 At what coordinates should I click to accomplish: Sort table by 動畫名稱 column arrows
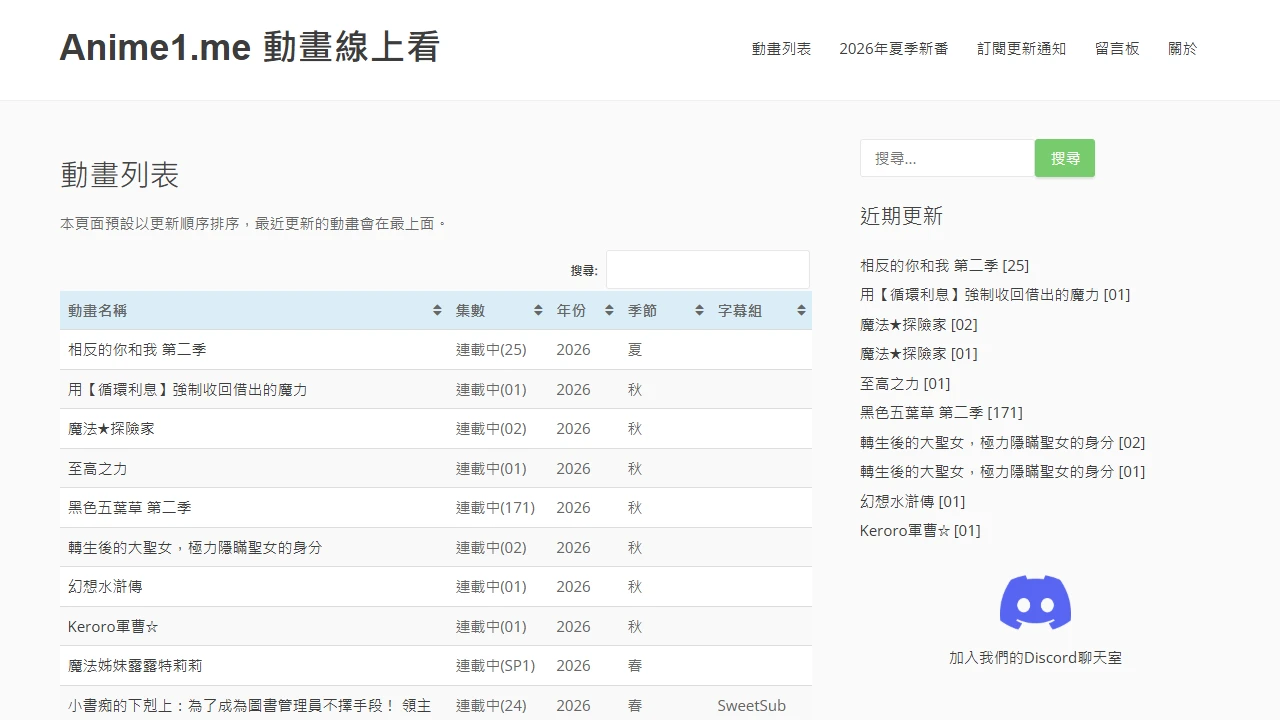pyautogui.click(x=437, y=311)
